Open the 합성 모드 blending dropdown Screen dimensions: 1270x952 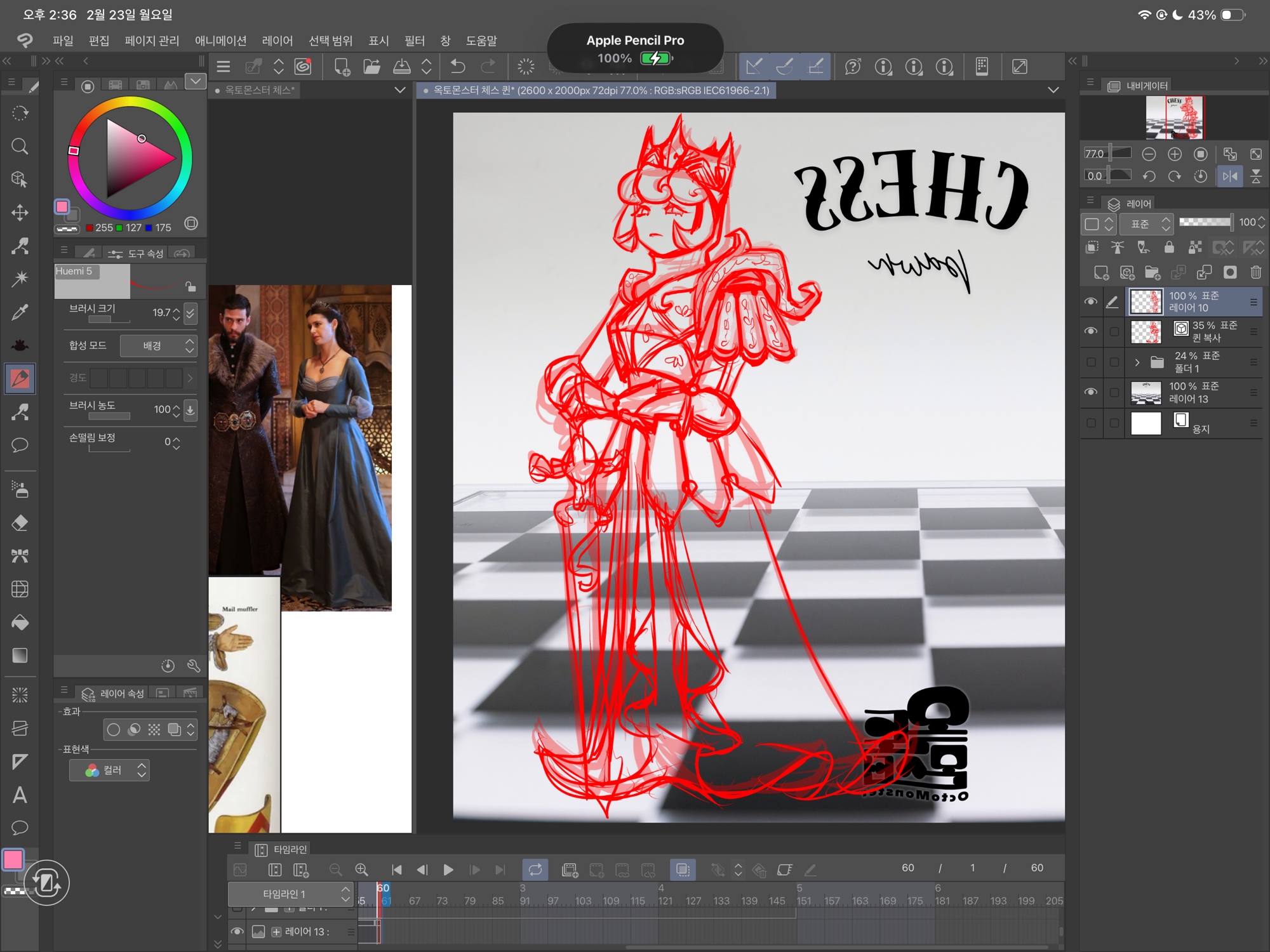(x=159, y=346)
